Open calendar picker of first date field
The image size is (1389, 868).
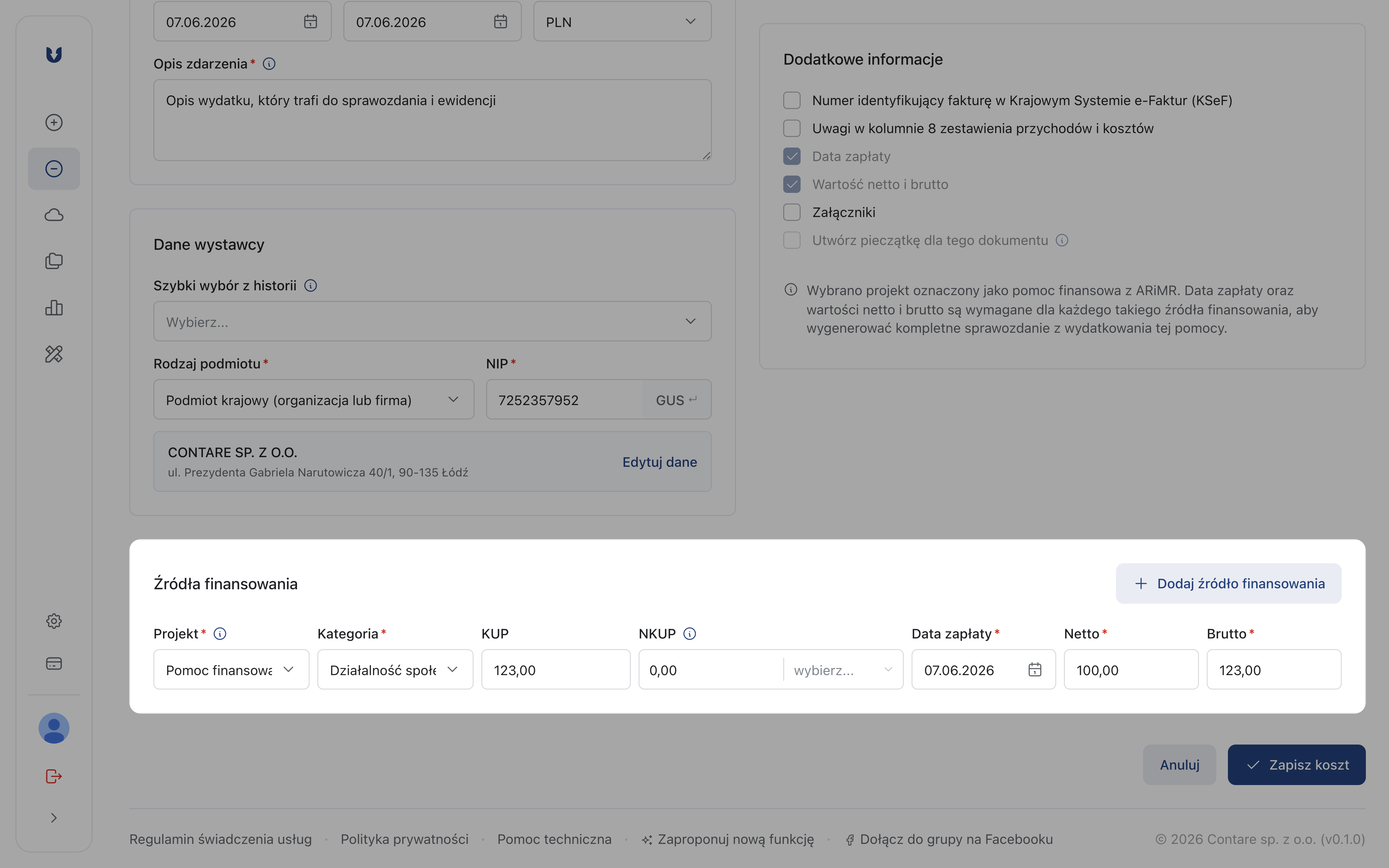tap(311, 22)
